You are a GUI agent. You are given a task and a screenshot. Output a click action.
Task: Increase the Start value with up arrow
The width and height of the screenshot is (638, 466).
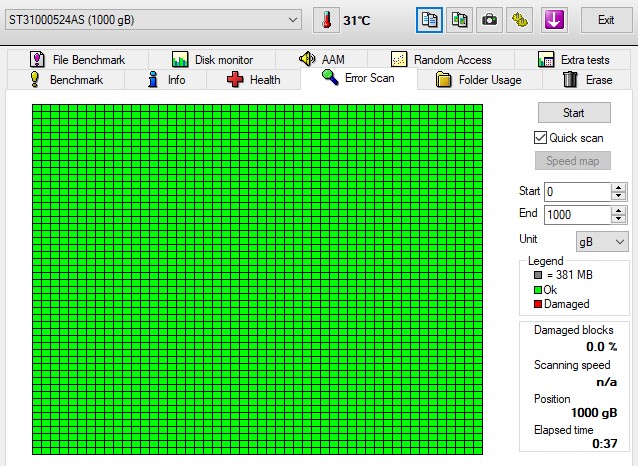619,187
